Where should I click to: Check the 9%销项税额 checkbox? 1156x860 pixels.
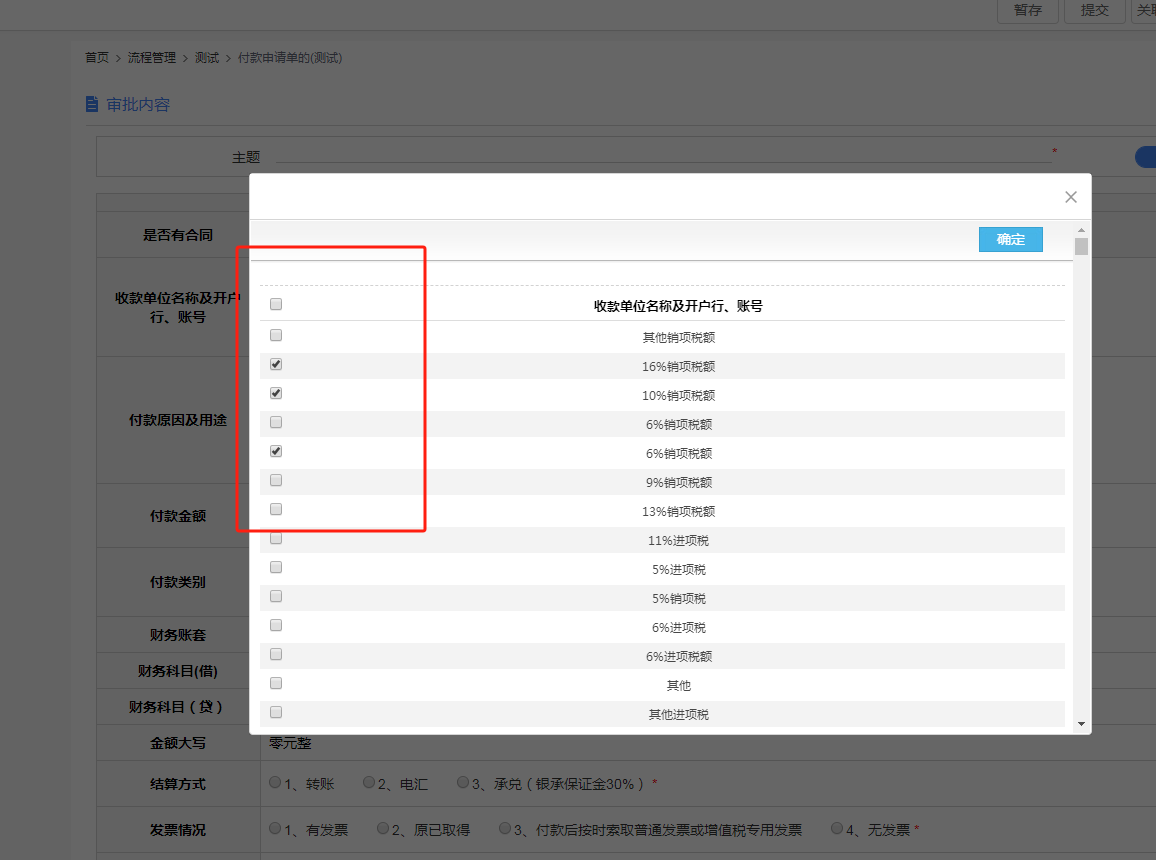click(x=276, y=480)
